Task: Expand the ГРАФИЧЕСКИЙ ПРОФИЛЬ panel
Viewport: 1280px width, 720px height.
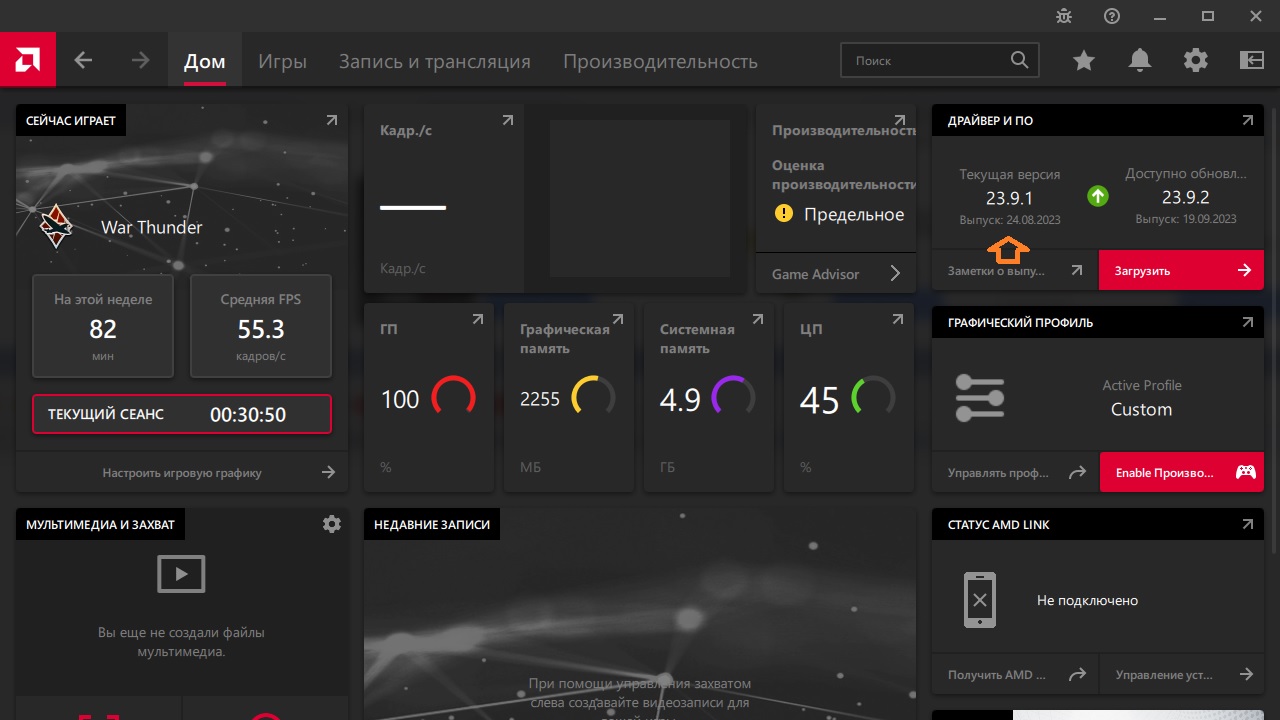Action: [1248, 322]
